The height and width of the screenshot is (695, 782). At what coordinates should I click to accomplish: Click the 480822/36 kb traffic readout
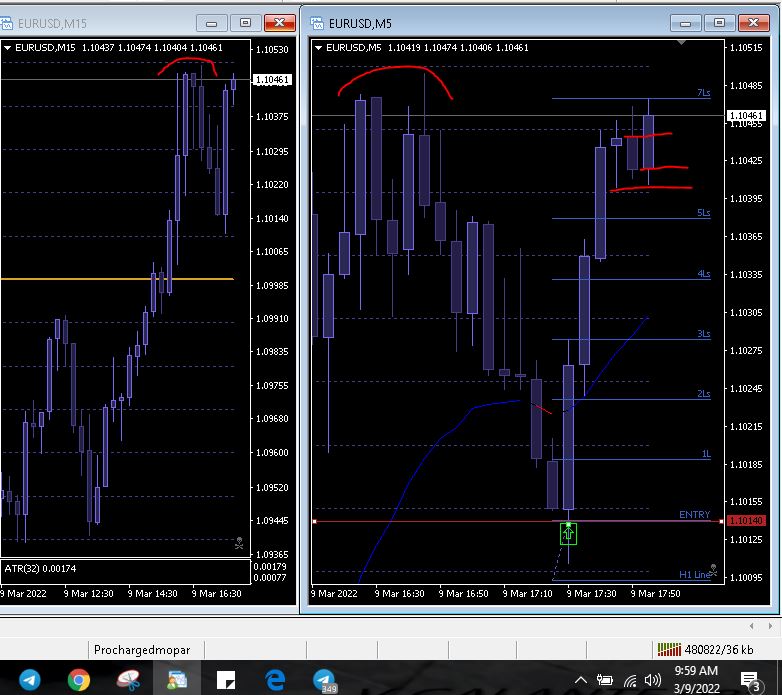(x=719, y=650)
